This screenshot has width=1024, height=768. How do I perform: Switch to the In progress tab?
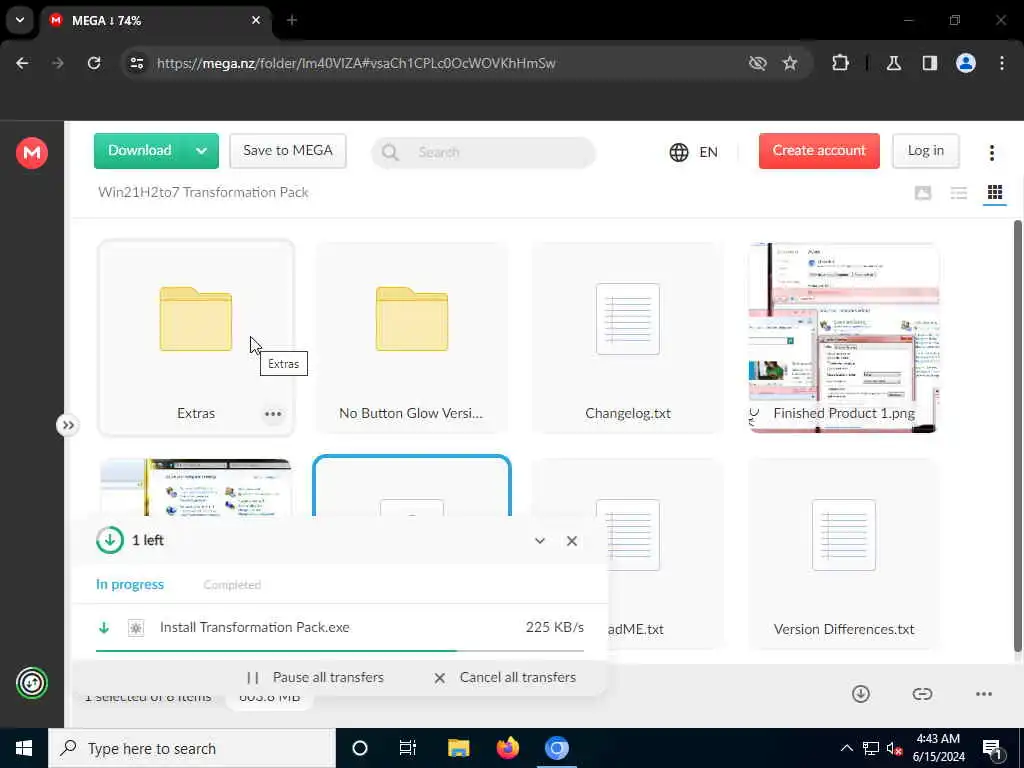click(130, 584)
